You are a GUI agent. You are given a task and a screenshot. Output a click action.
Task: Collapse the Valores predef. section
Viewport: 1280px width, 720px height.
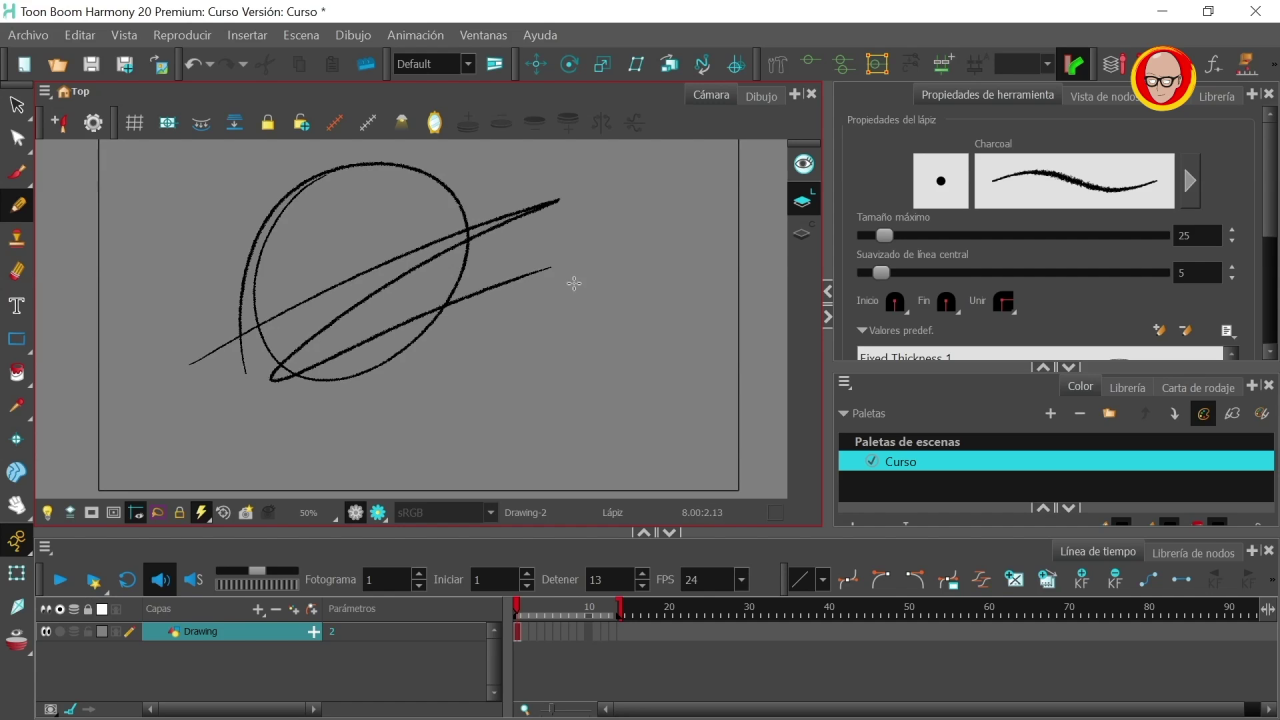click(x=862, y=330)
